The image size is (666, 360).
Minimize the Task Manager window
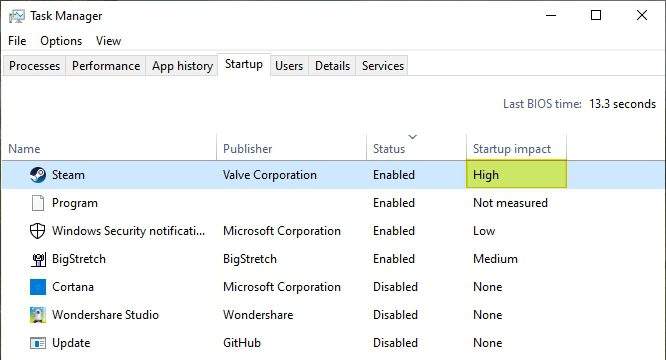(x=551, y=15)
